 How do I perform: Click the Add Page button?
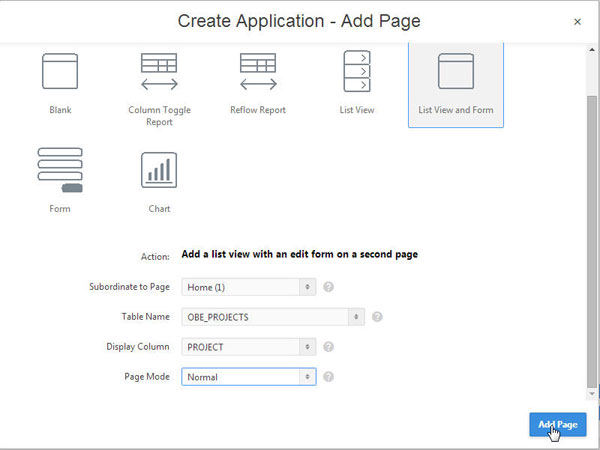coord(558,424)
